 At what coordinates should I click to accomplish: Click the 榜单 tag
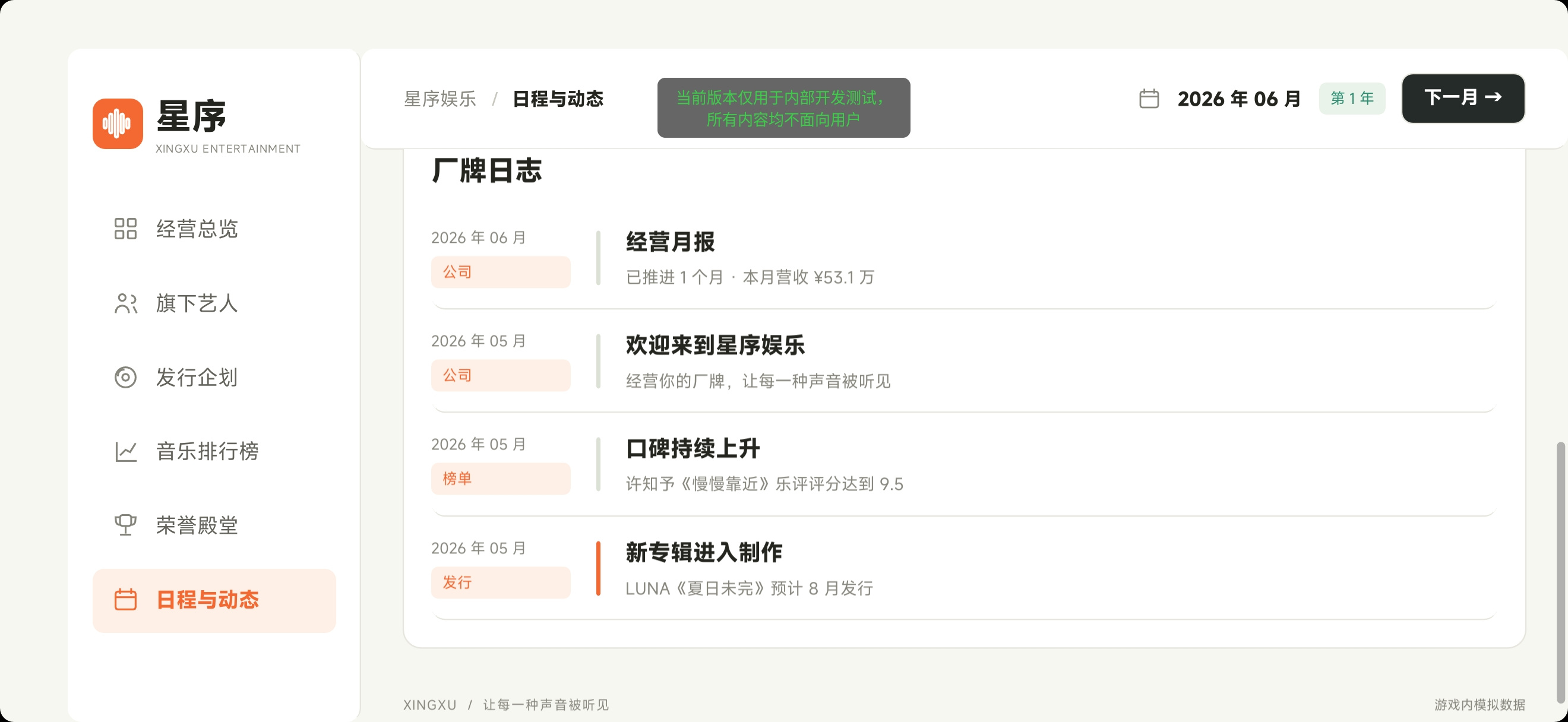pyautogui.click(x=500, y=479)
